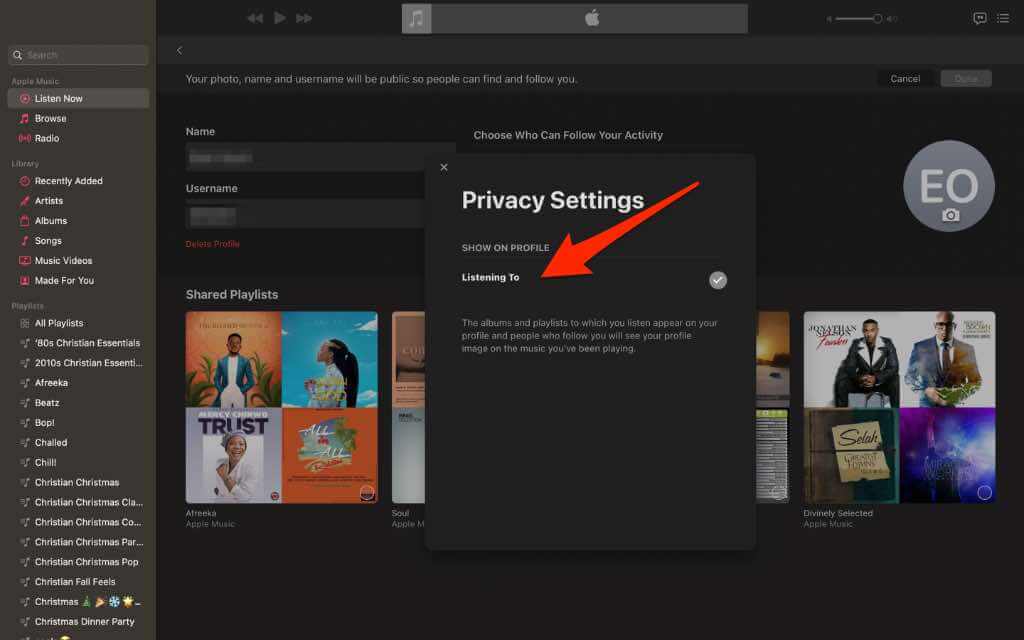Open the lyrics panel icon

[x=979, y=18]
